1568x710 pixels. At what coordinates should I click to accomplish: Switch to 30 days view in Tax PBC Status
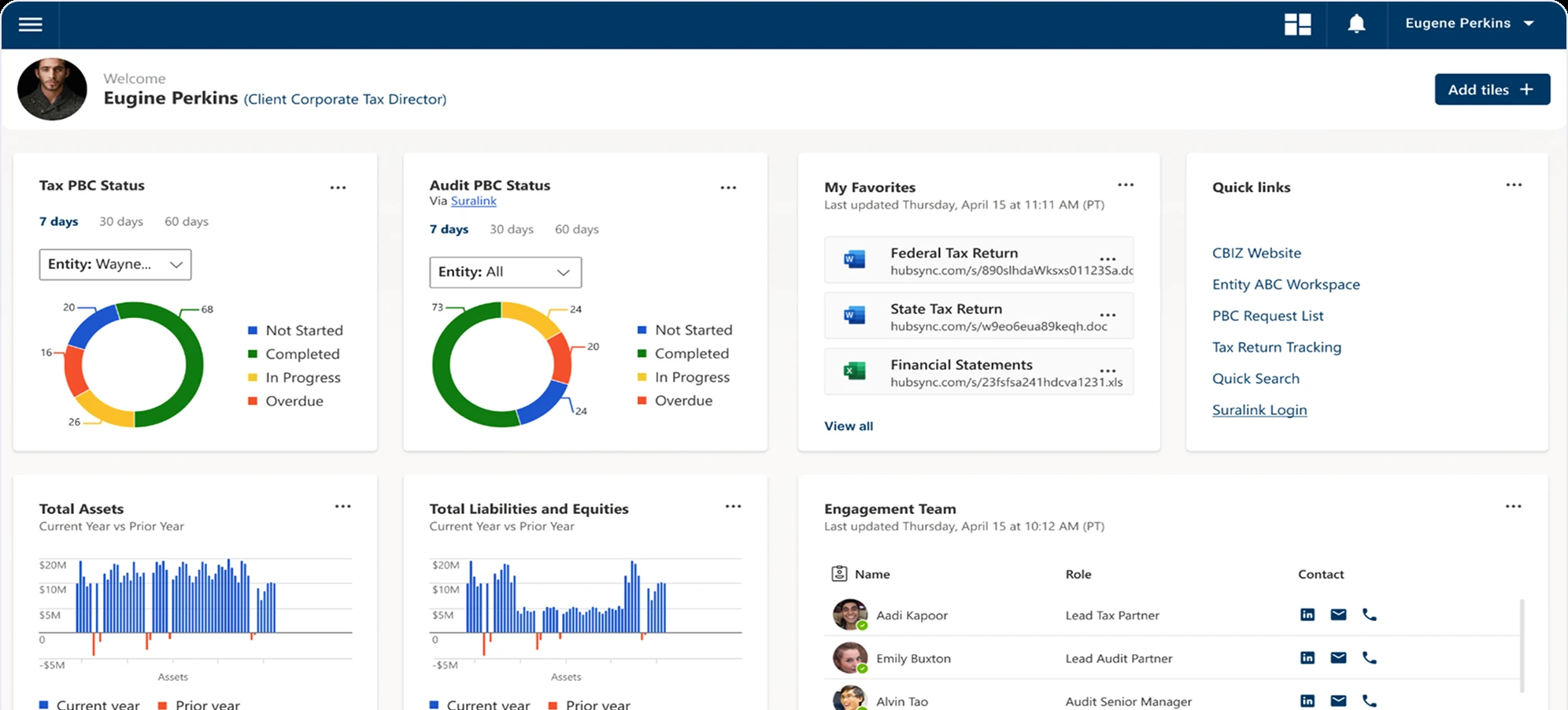tap(121, 221)
